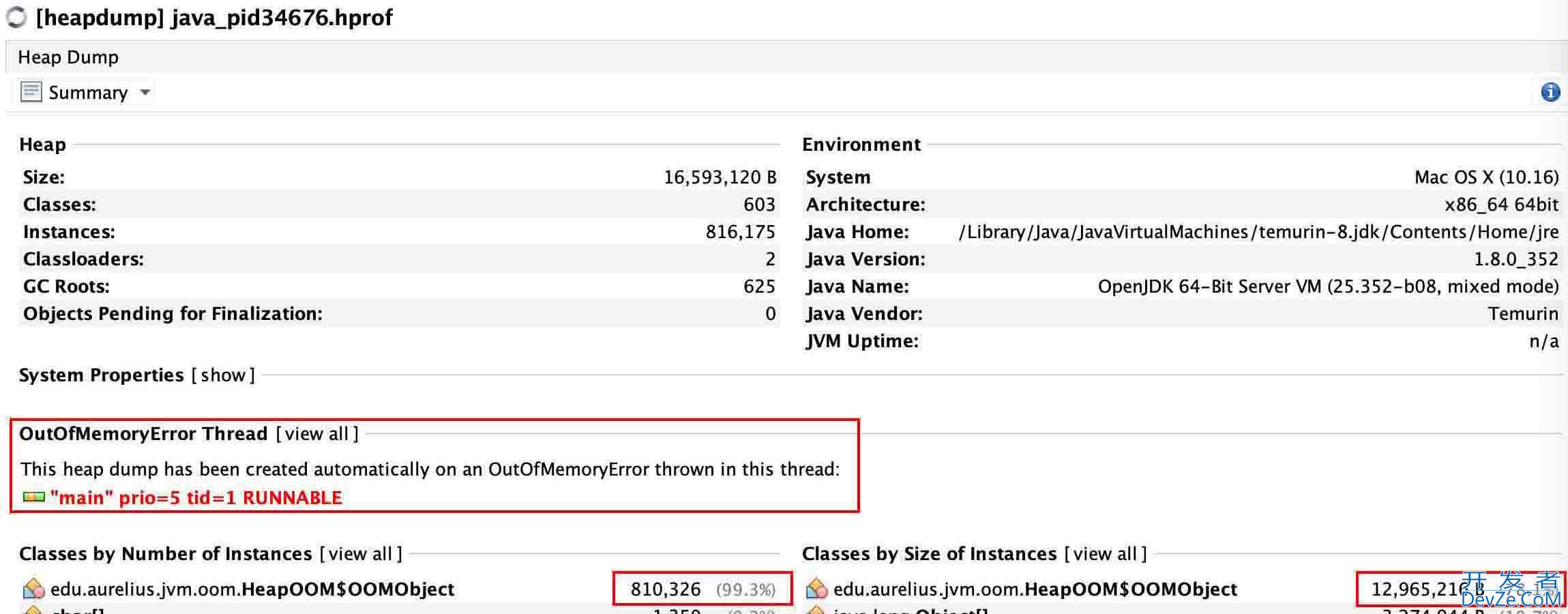View all OutOfMemoryError threads
This screenshot has height=614, width=1568.
click(317, 434)
